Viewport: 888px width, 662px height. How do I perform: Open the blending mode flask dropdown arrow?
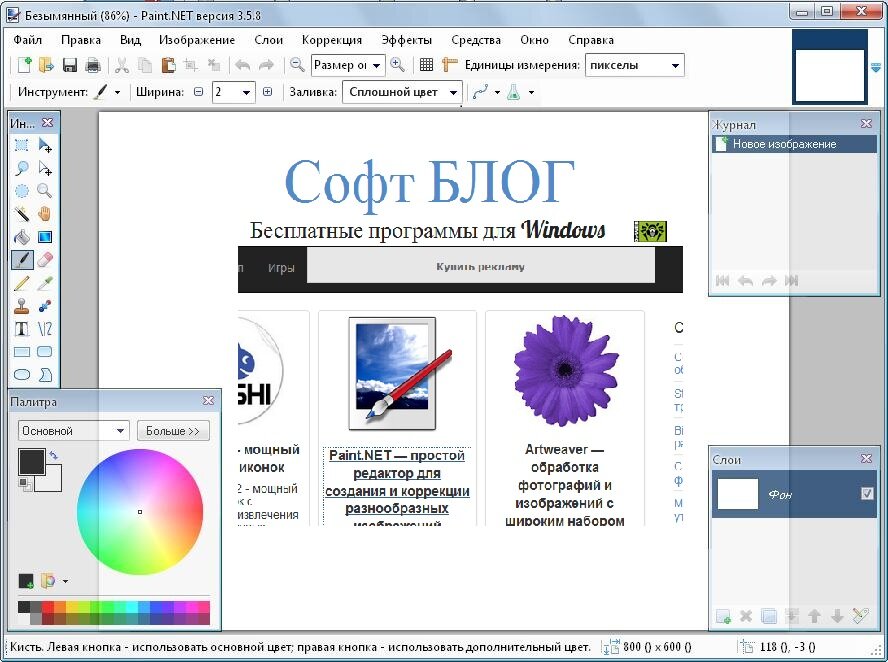click(531, 92)
